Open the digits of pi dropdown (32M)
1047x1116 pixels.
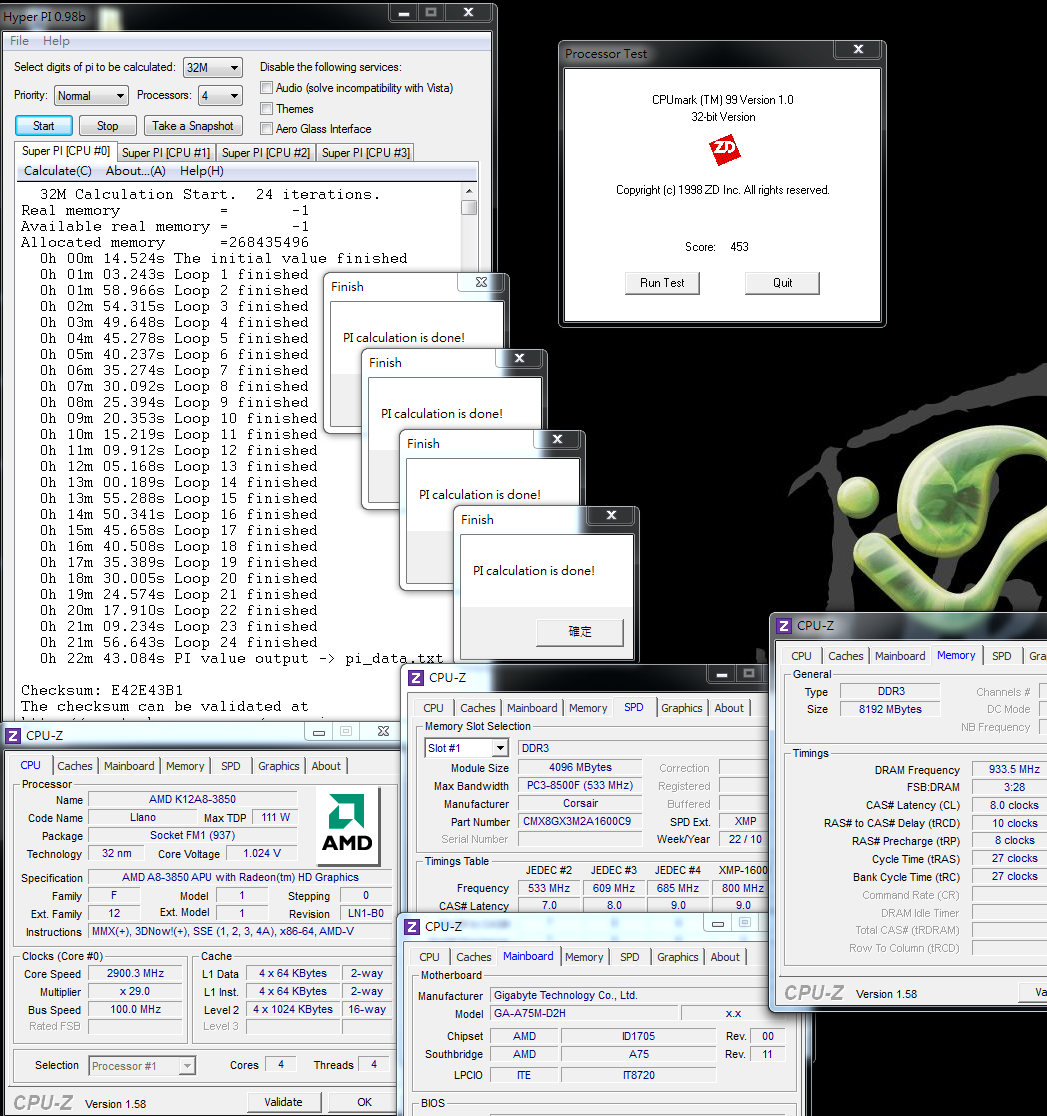click(x=213, y=68)
